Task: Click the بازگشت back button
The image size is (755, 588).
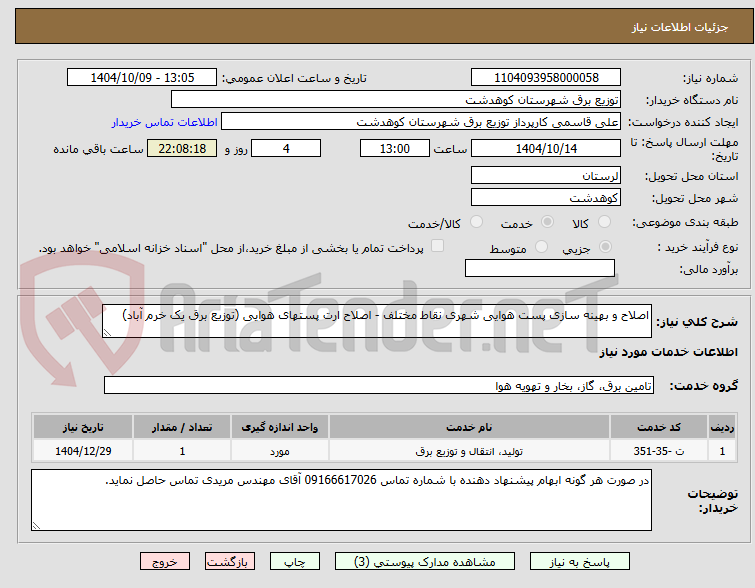Action: [x=230, y=562]
